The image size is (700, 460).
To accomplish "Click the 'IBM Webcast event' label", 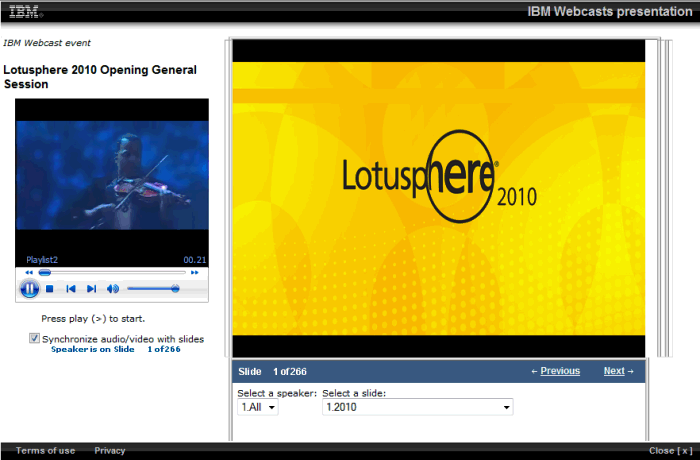I will pyautogui.click(x=46, y=43).
